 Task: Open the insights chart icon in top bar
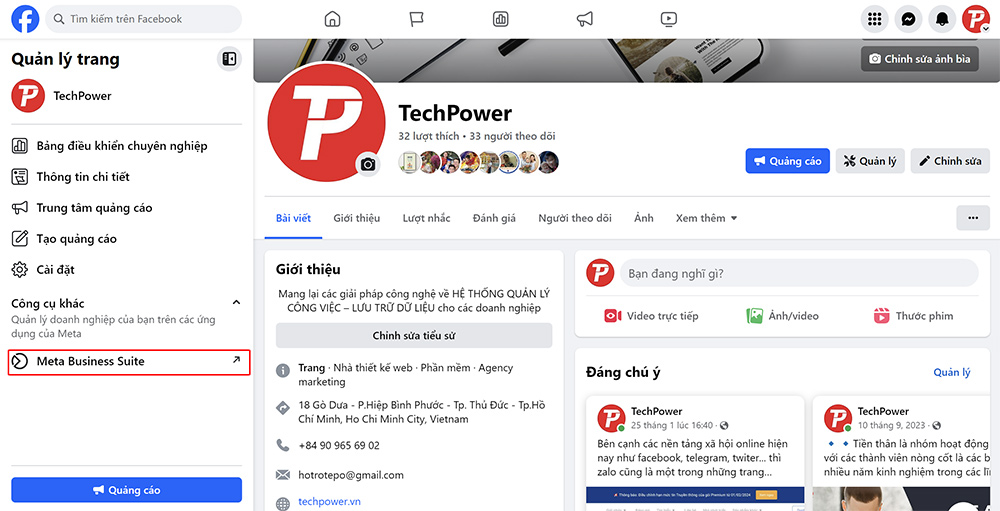click(x=501, y=19)
